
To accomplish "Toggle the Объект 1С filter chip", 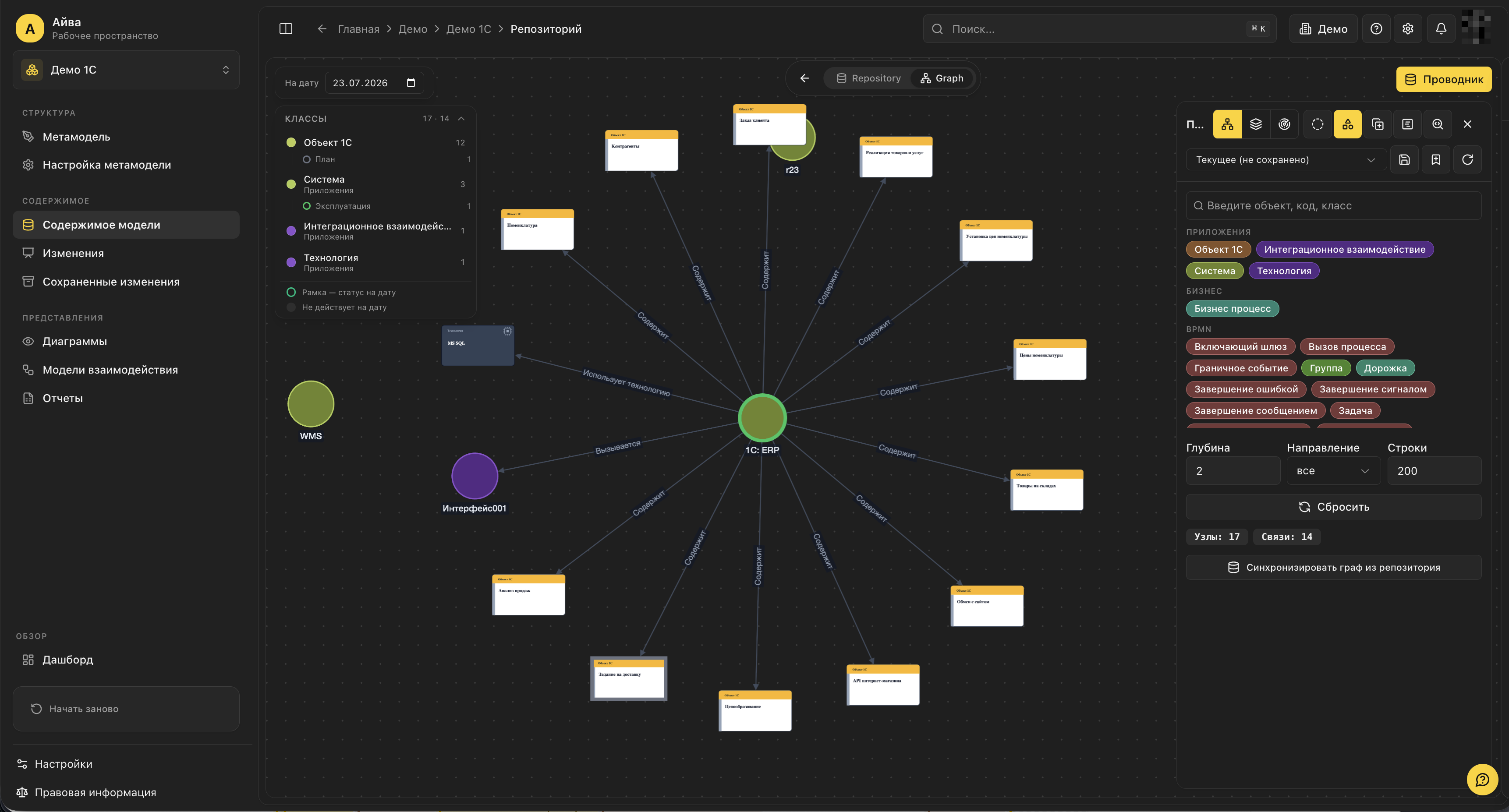I will (x=1219, y=249).
